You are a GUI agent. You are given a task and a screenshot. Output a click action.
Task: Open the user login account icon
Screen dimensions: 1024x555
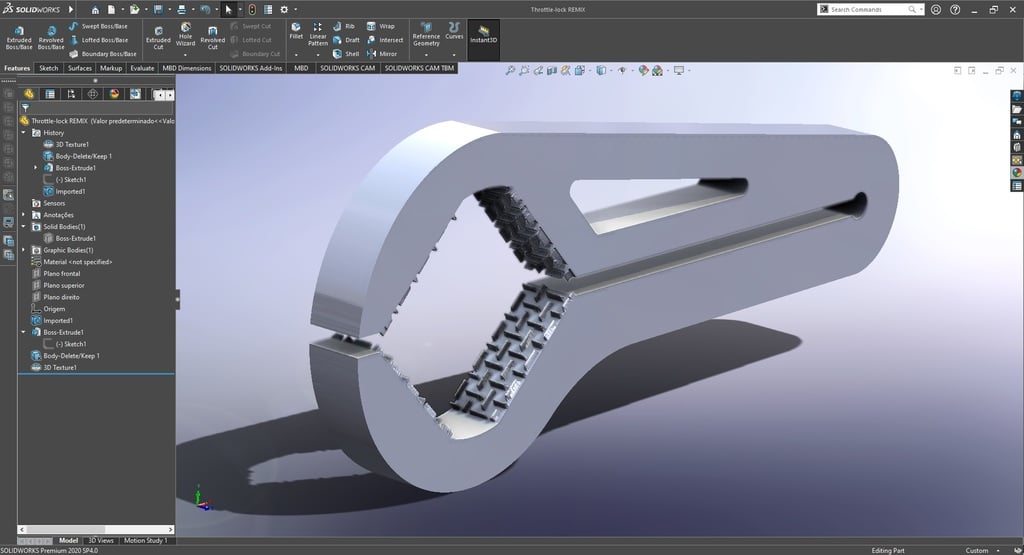(x=936, y=9)
